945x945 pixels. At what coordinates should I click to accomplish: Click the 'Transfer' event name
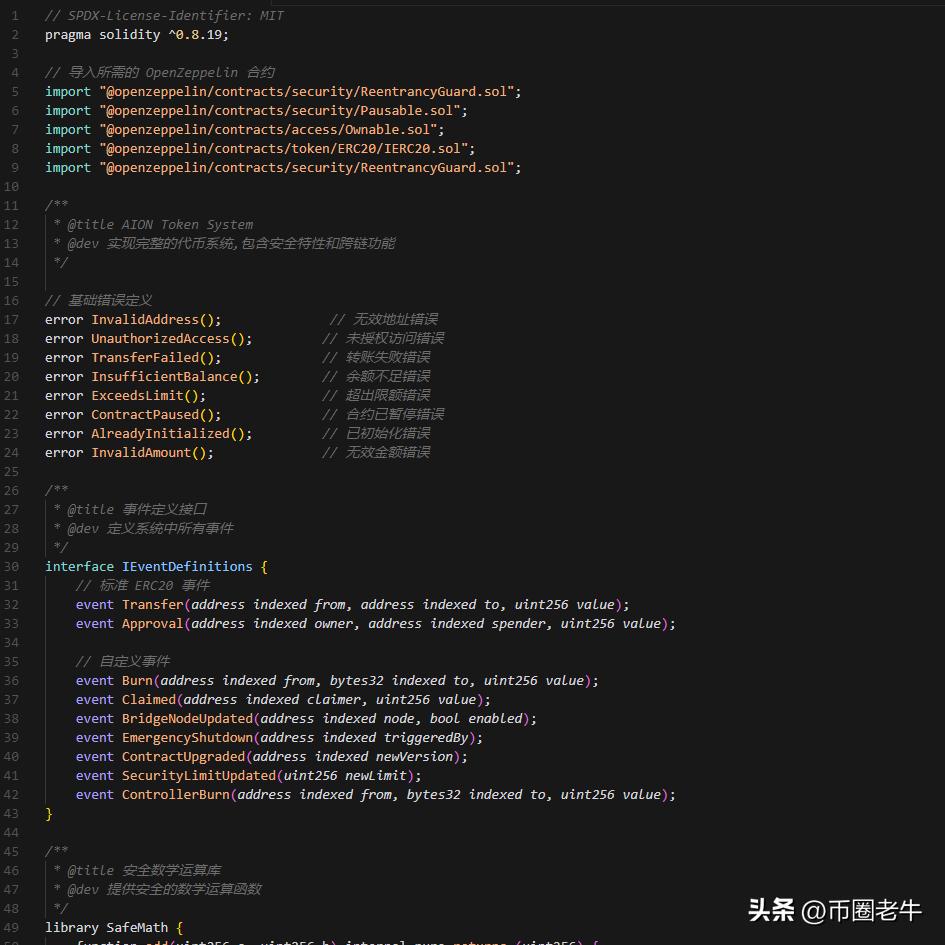pos(153,604)
